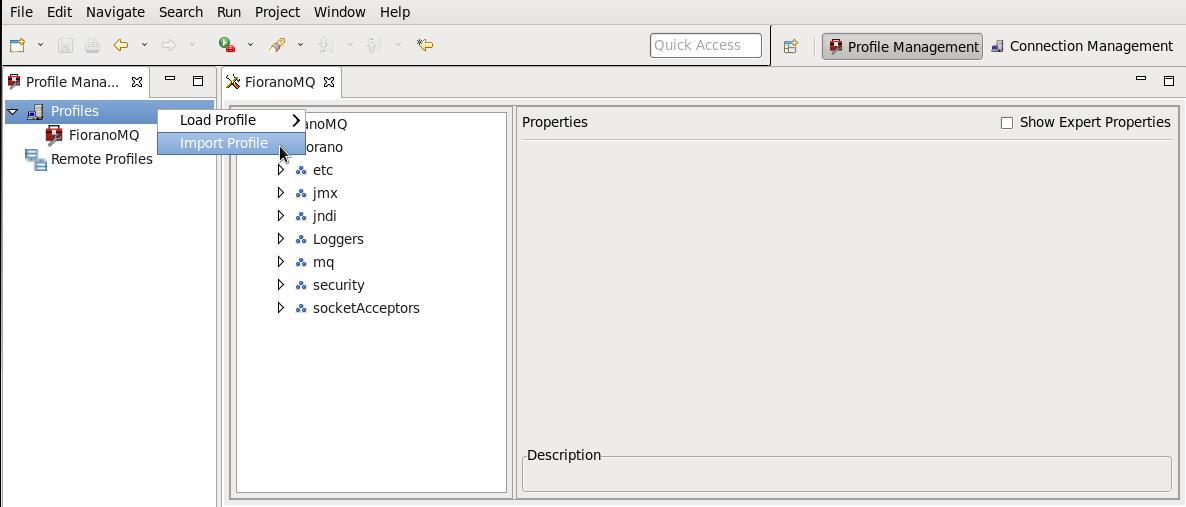Click the highlighter pen toolbar icon

[277, 45]
